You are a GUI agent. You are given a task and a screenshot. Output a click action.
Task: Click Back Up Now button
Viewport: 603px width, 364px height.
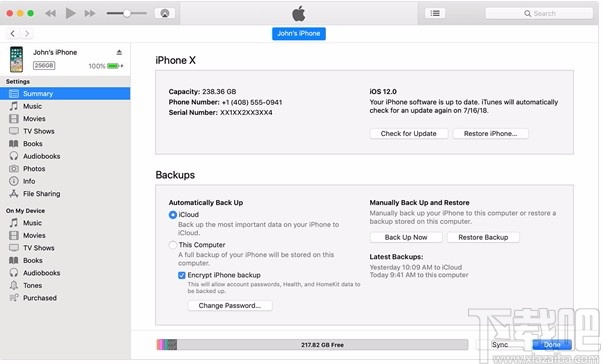tap(406, 237)
